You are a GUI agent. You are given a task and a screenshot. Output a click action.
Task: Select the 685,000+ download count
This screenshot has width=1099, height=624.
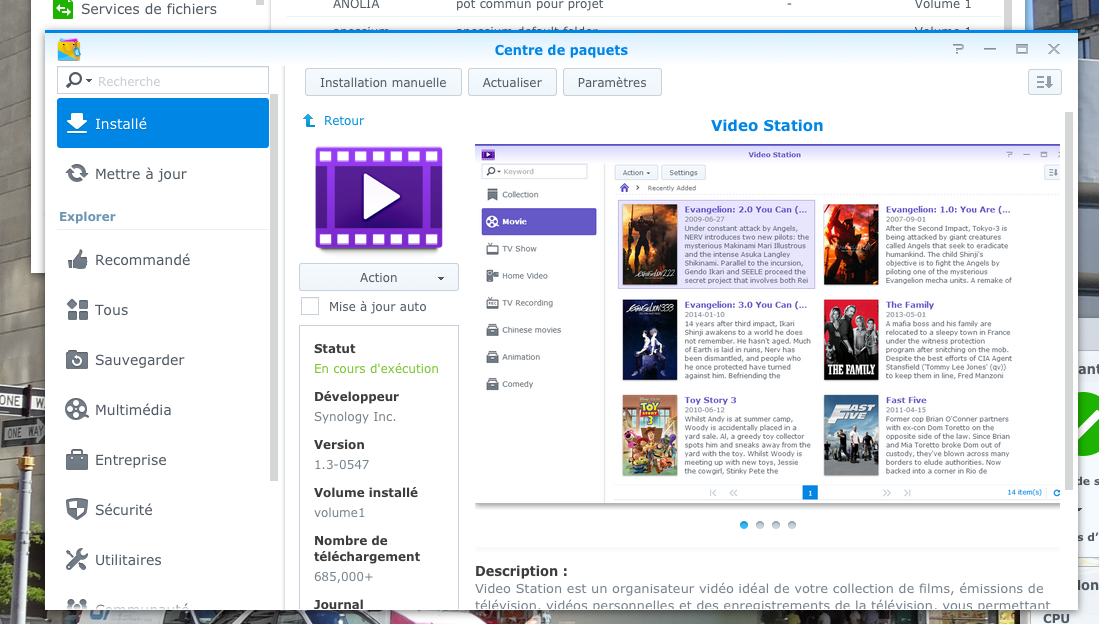tap(343, 576)
